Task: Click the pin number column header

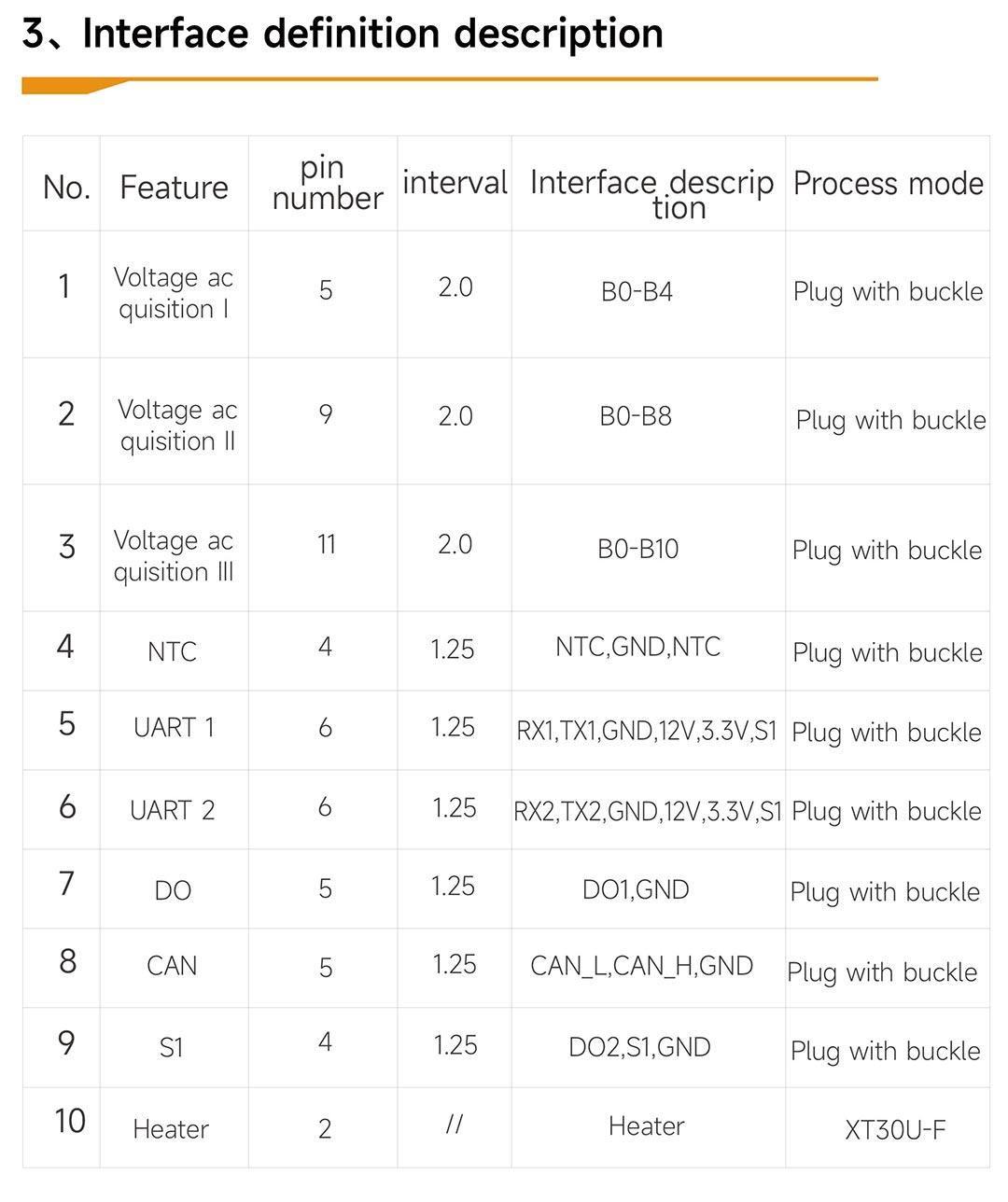Action: 327,182
